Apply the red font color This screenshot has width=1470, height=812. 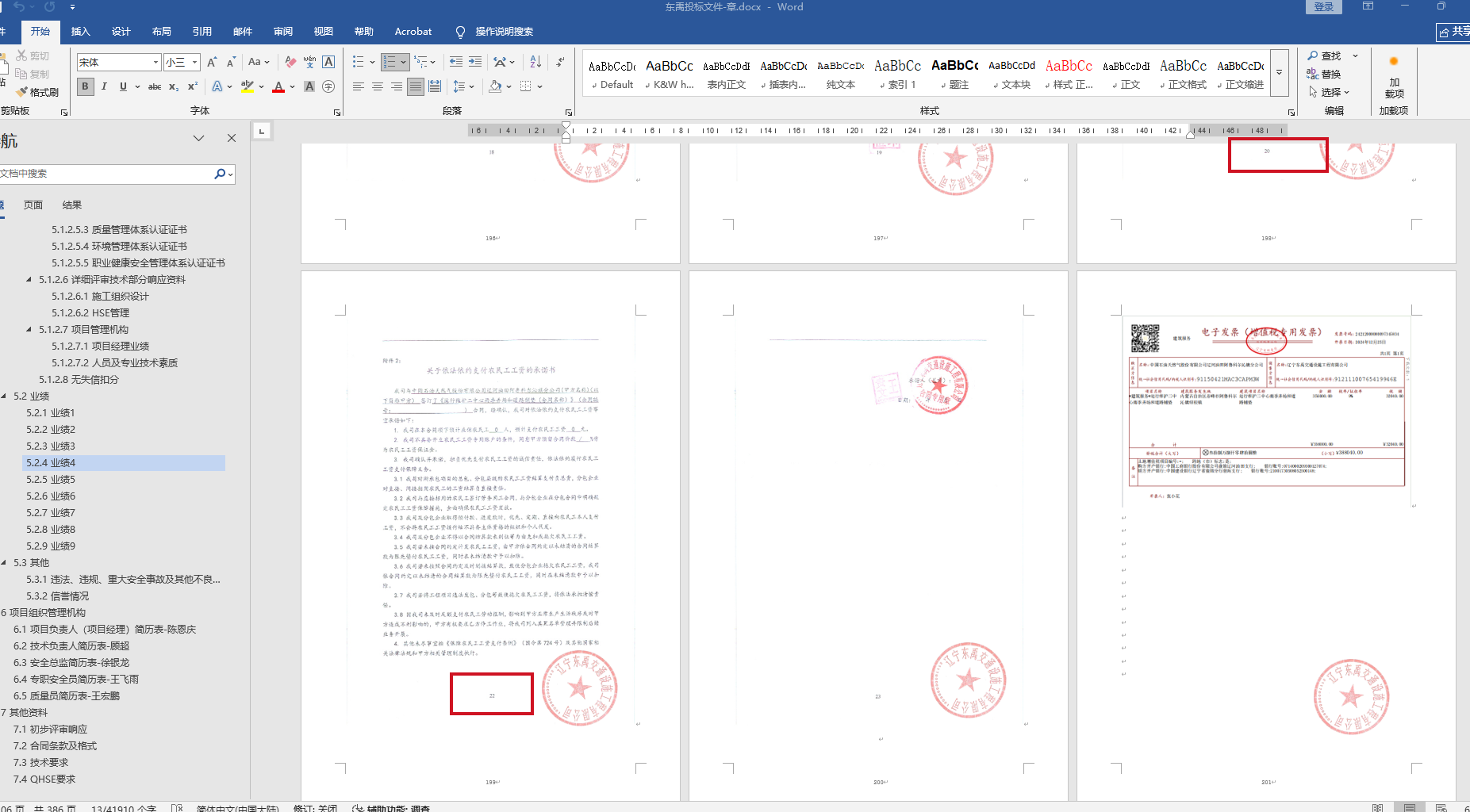click(278, 86)
